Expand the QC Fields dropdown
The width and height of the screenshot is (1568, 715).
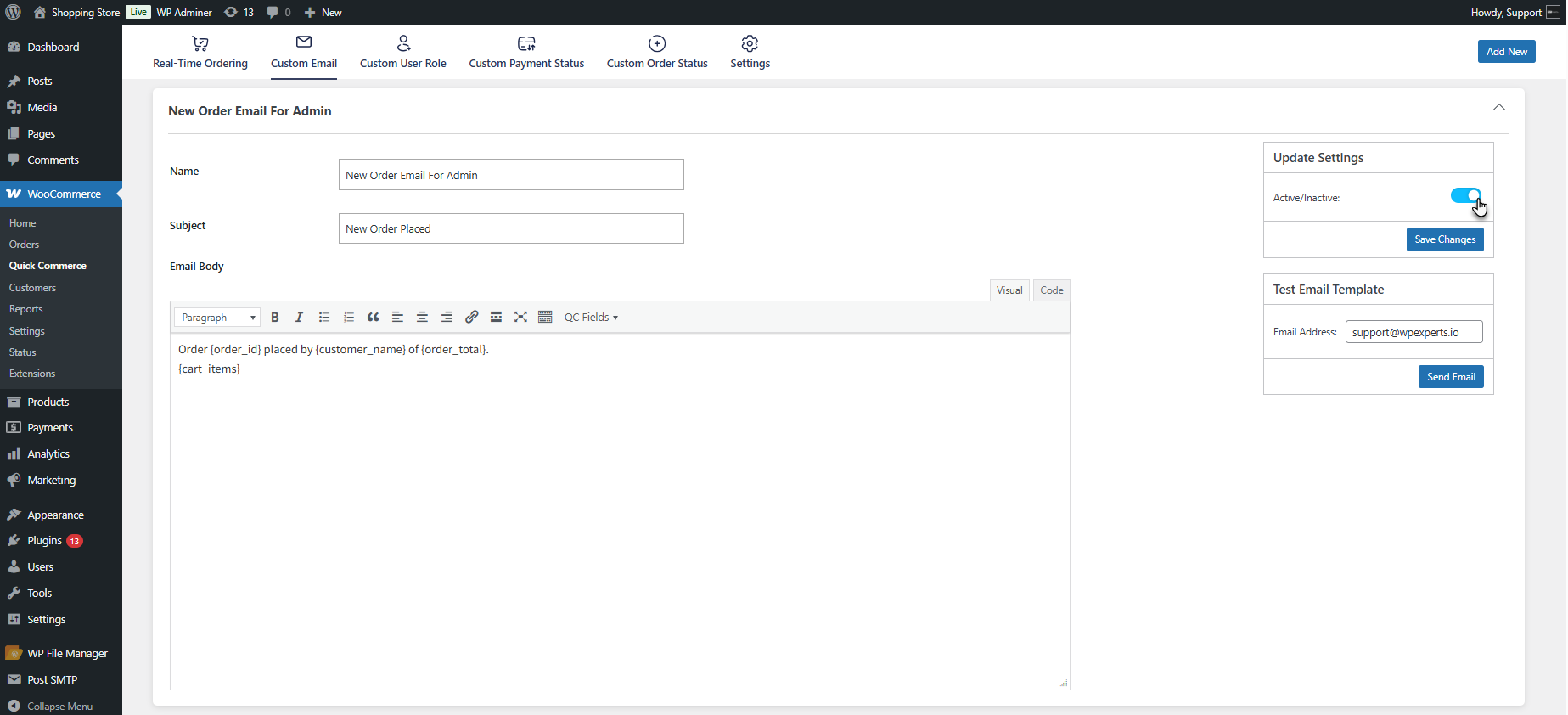click(x=591, y=318)
